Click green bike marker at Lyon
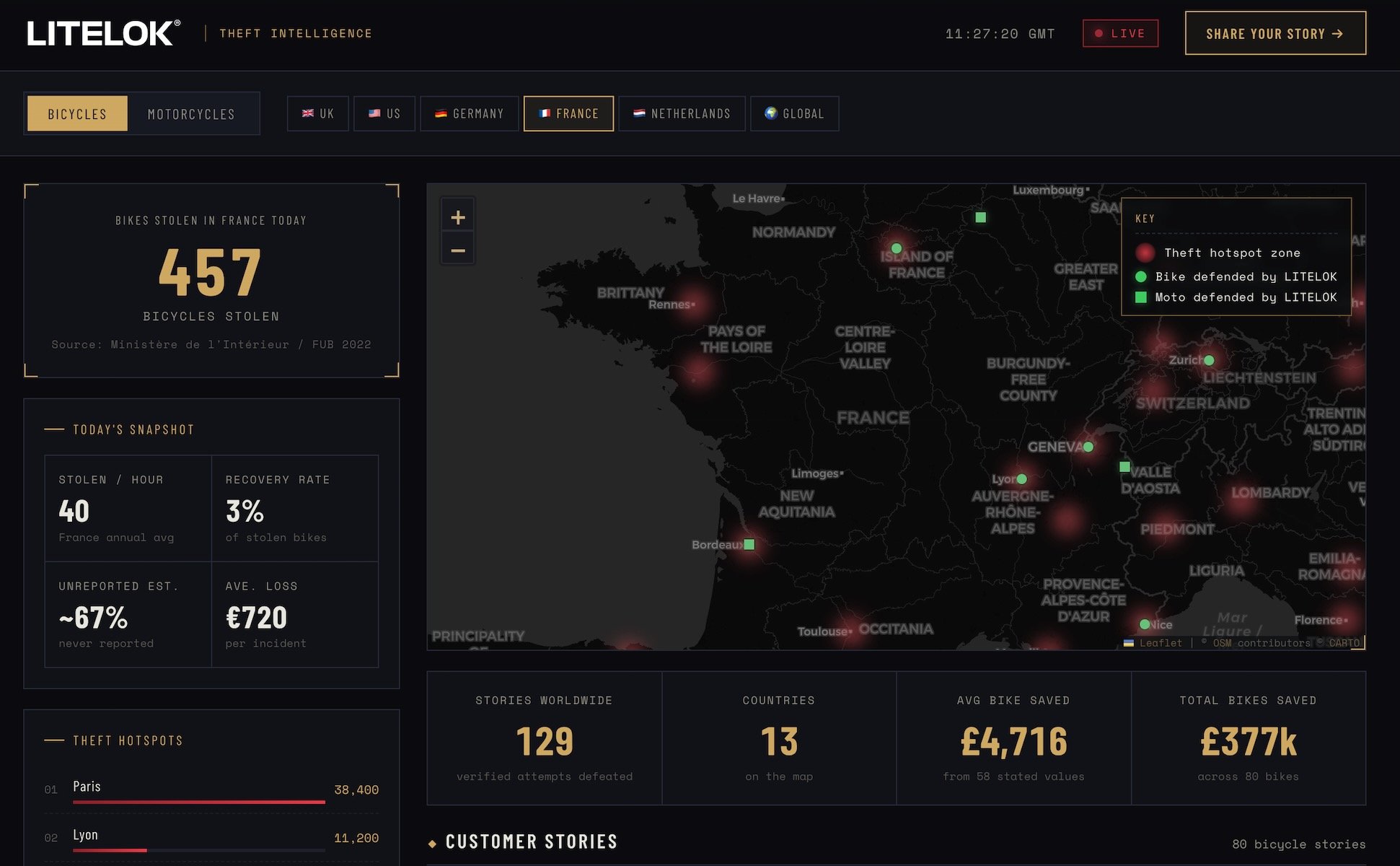The height and width of the screenshot is (866, 1400). [x=1021, y=479]
